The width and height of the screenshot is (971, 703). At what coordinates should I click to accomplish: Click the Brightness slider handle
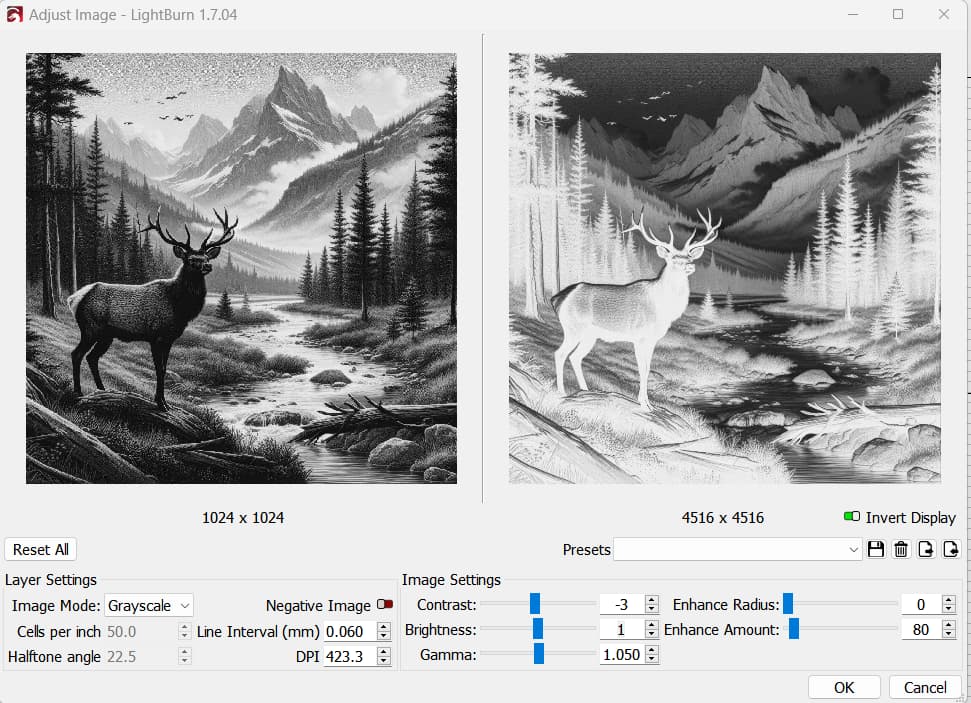538,629
